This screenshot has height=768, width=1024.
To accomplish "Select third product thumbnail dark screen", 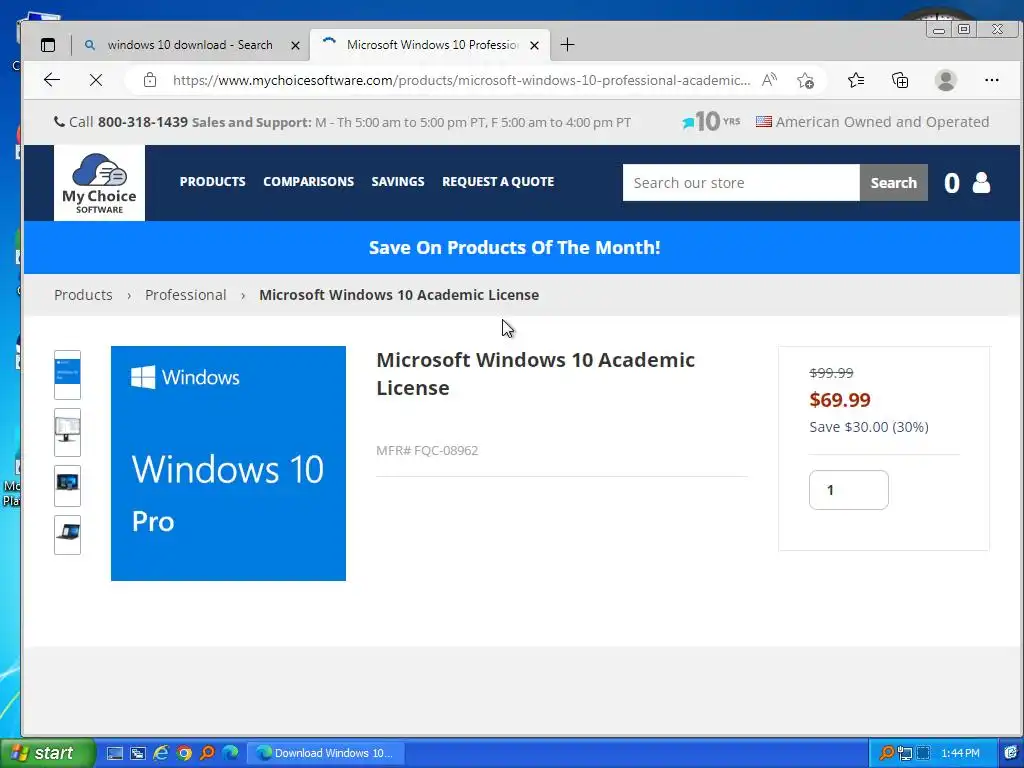I will click(x=67, y=485).
